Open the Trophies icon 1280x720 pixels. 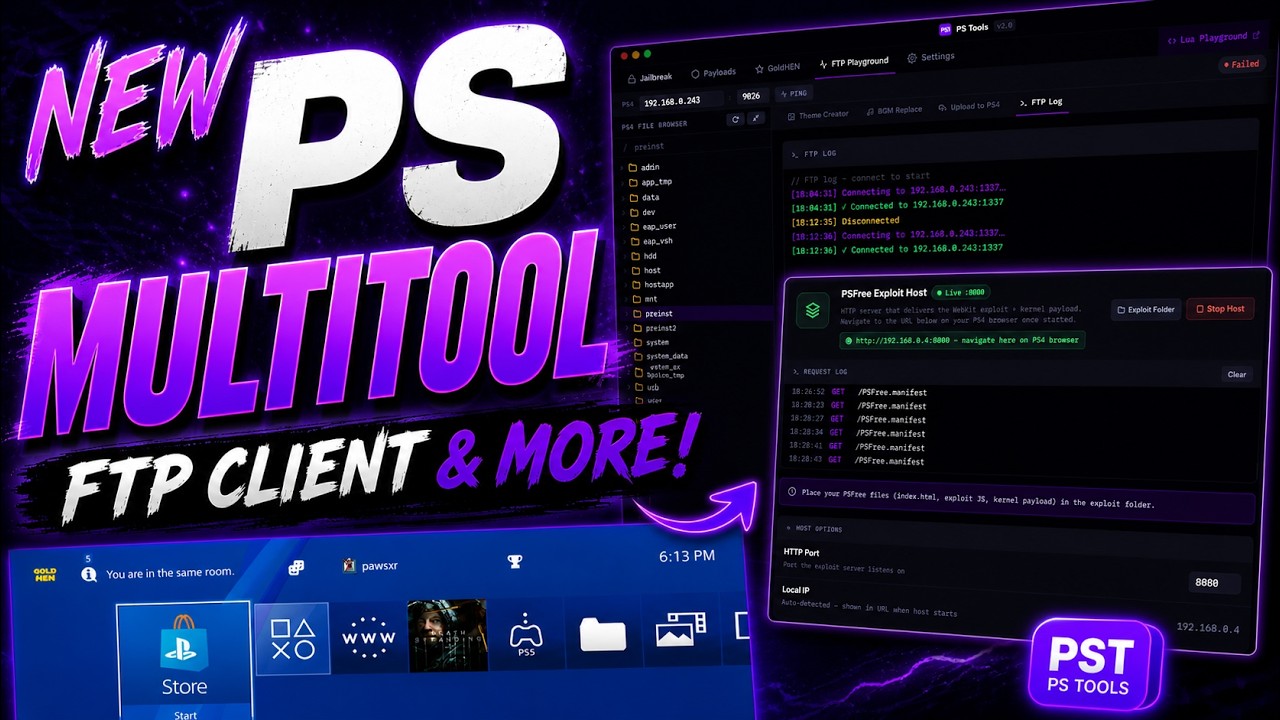click(x=515, y=561)
